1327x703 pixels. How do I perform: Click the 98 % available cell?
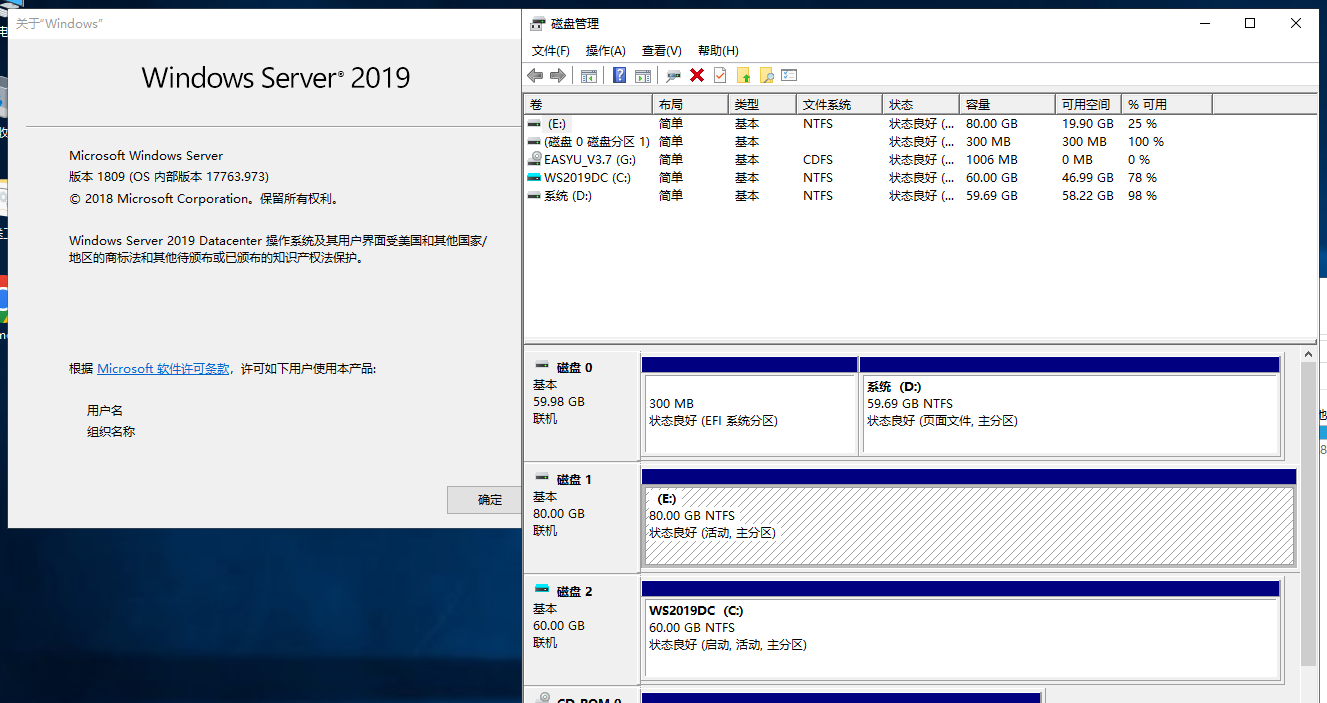tap(1142, 196)
